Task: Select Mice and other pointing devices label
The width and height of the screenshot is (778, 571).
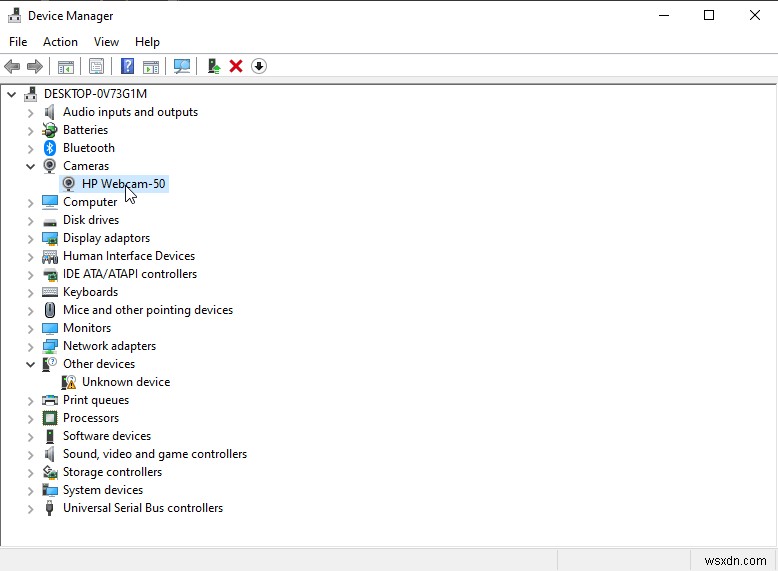Action: pyautogui.click(x=148, y=310)
